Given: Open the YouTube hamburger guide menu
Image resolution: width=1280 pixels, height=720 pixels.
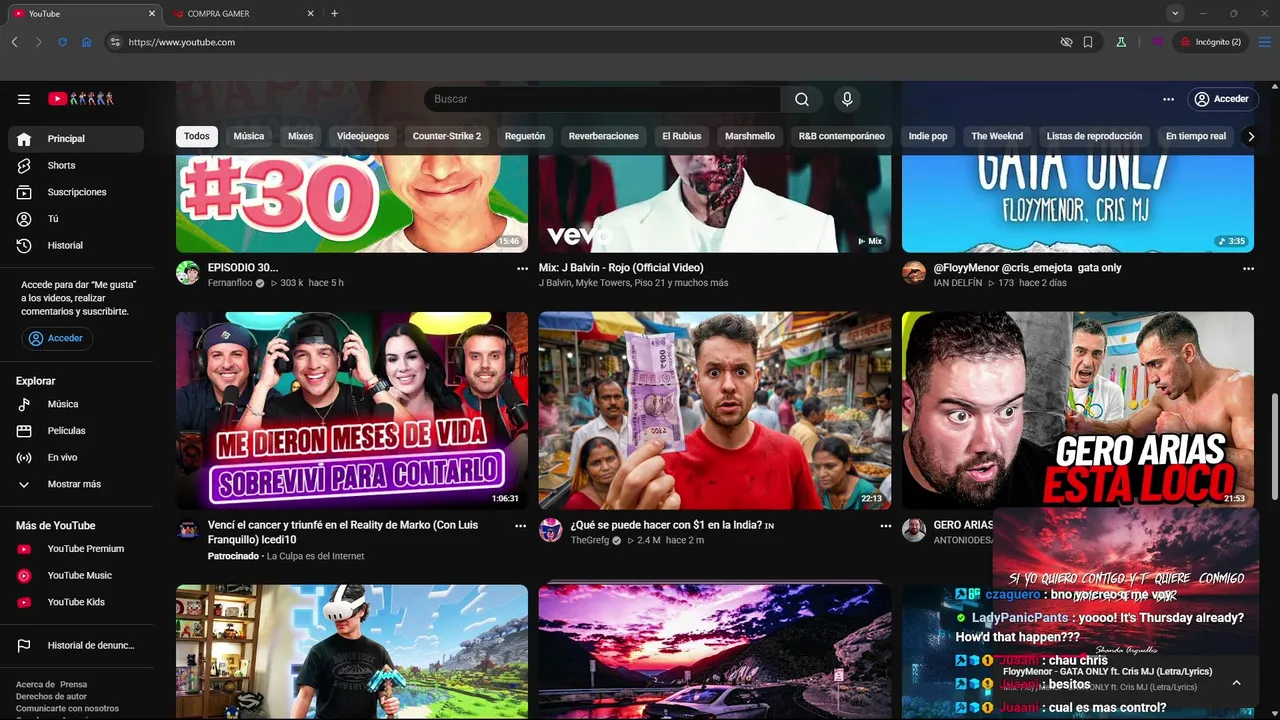Looking at the screenshot, I should [x=24, y=99].
